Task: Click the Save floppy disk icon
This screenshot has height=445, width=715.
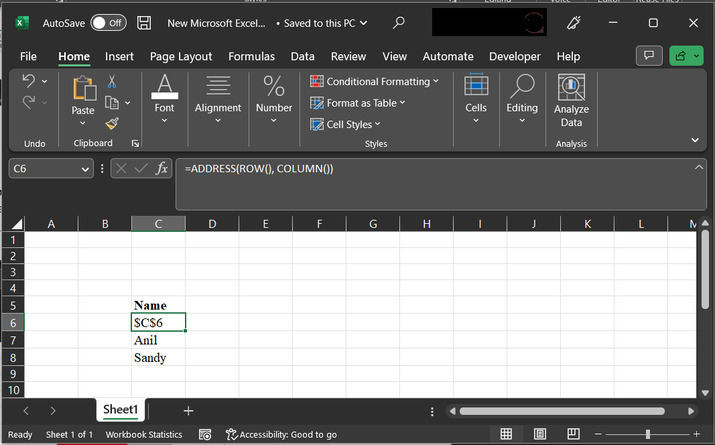Action: (144, 23)
